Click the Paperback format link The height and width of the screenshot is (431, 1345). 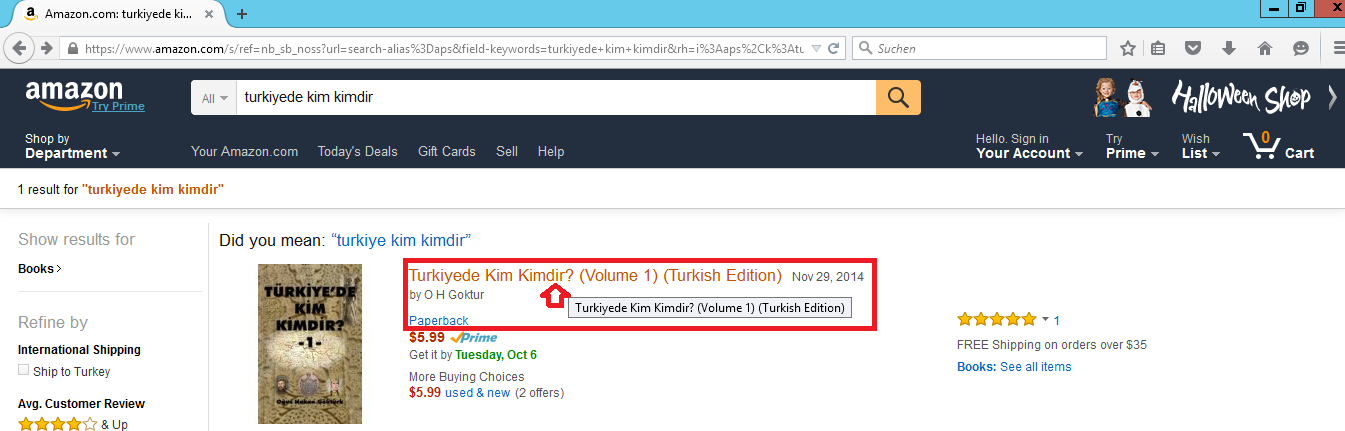(438, 320)
